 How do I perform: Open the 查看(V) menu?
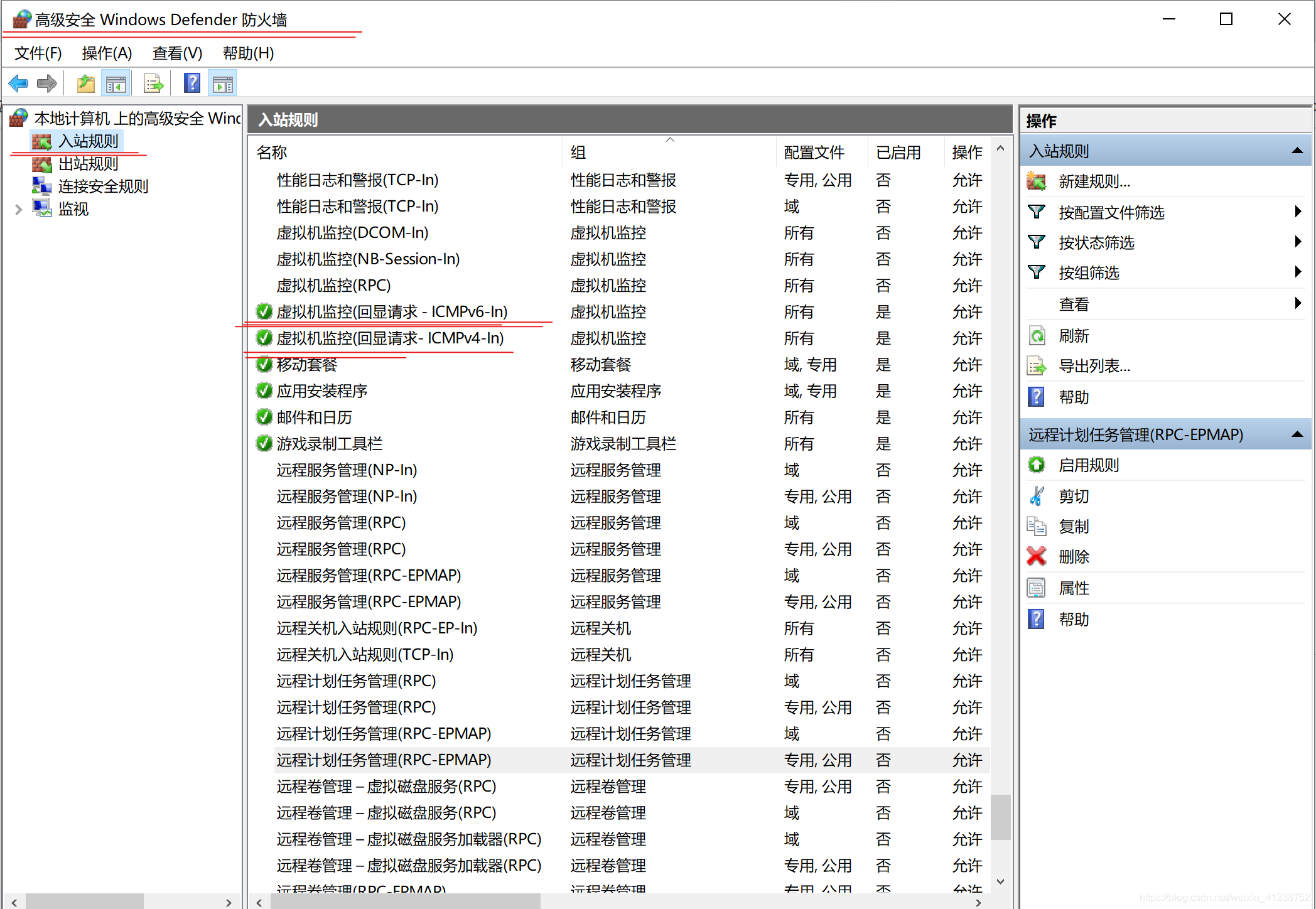pyautogui.click(x=177, y=53)
